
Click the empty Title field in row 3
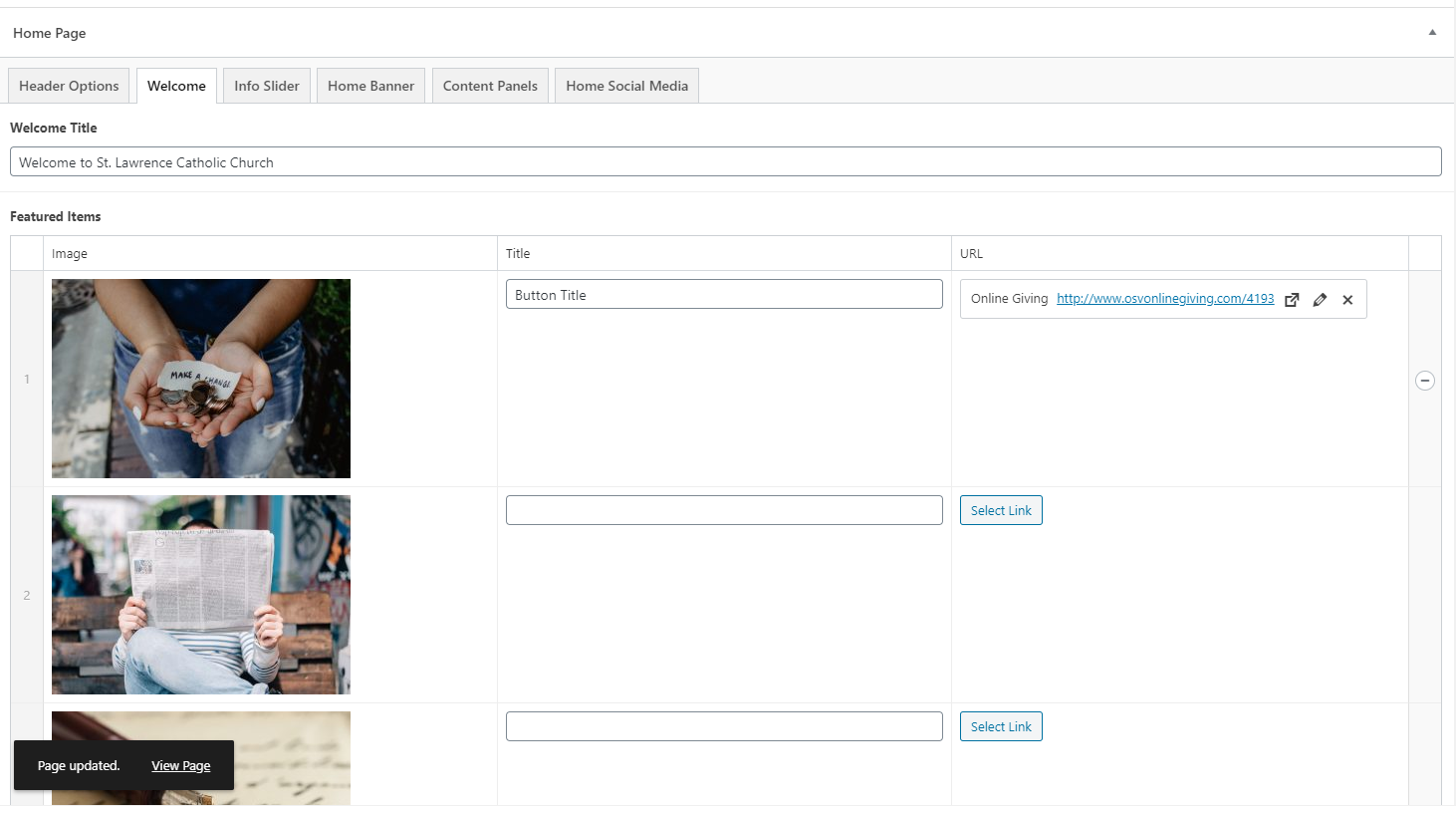[x=724, y=726]
